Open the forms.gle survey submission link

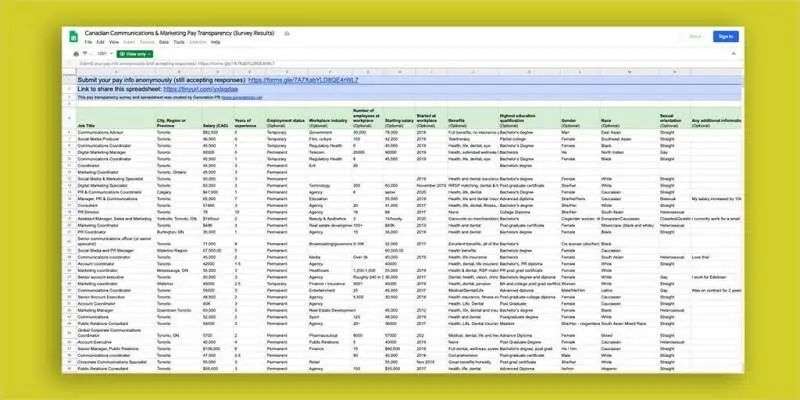(303, 80)
